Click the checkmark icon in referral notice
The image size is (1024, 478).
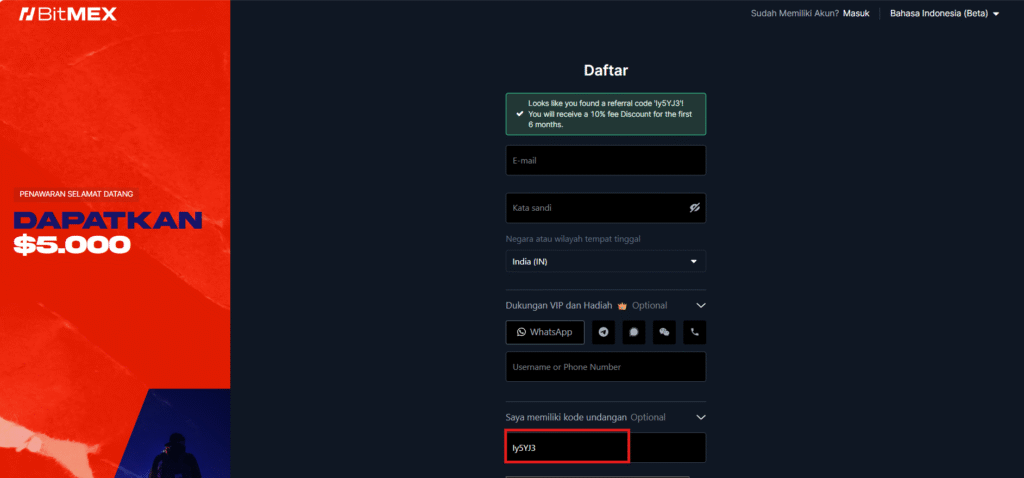click(x=519, y=114)
